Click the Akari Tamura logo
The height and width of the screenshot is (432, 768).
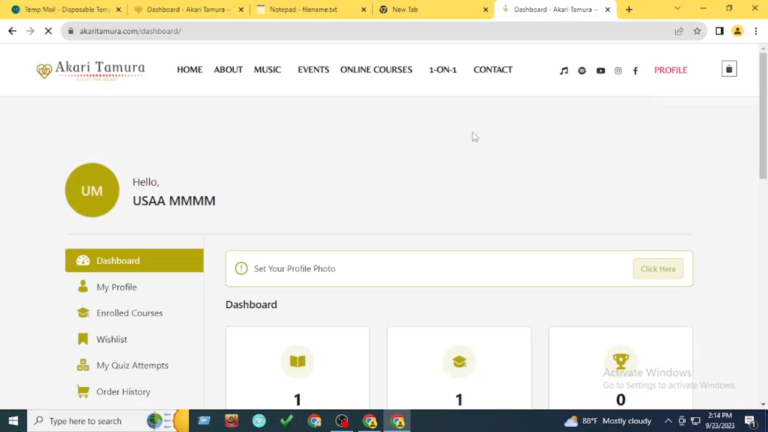pyautogui.click(x=91, y=70)
